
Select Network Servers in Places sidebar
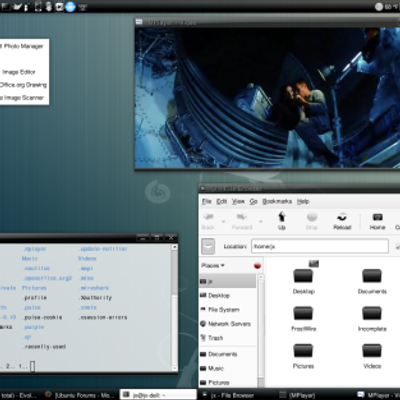(x=225, y=324)
